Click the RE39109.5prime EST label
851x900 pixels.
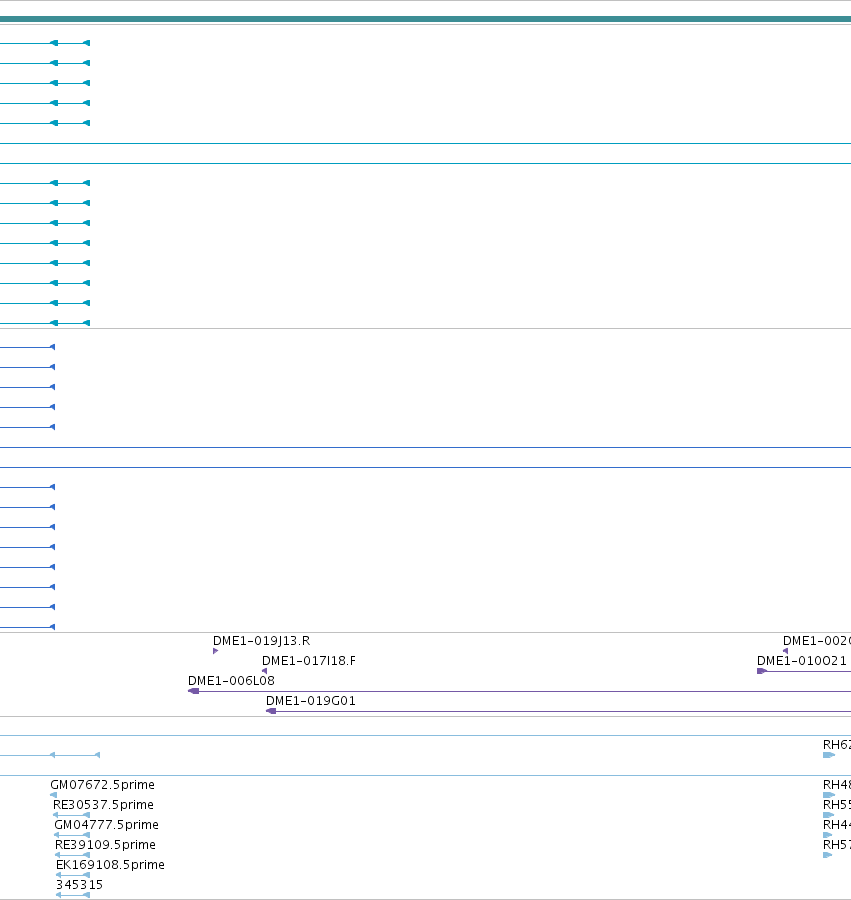click(x=105, y=845)
